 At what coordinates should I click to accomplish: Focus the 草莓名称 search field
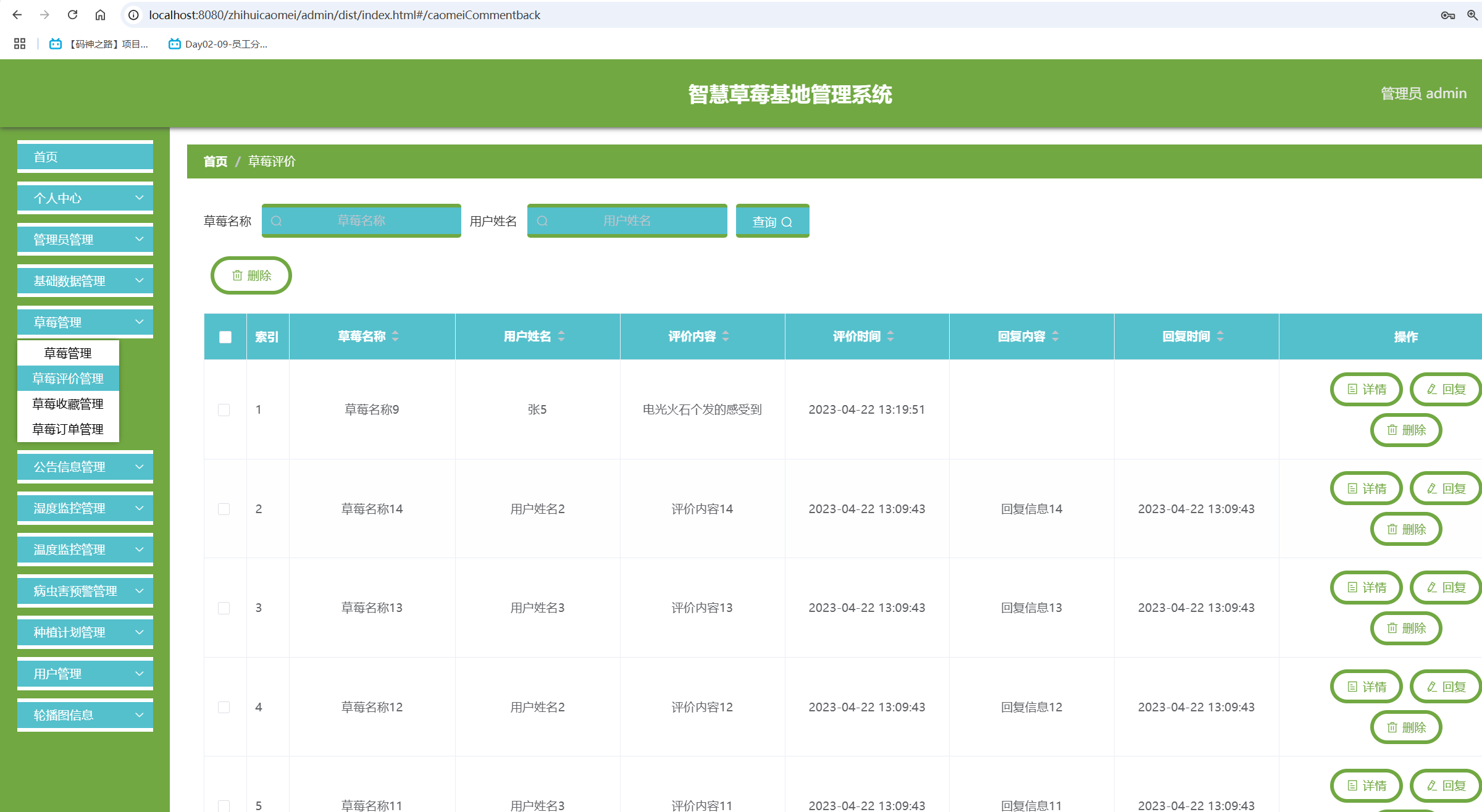(x=361, y=220)
